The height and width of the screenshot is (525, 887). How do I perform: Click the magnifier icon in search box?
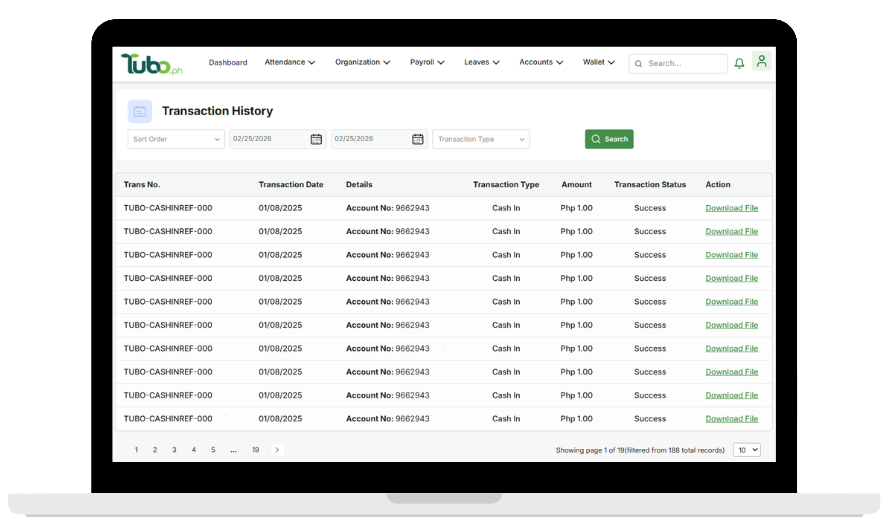pyautogui.click(x=638, y=63)
